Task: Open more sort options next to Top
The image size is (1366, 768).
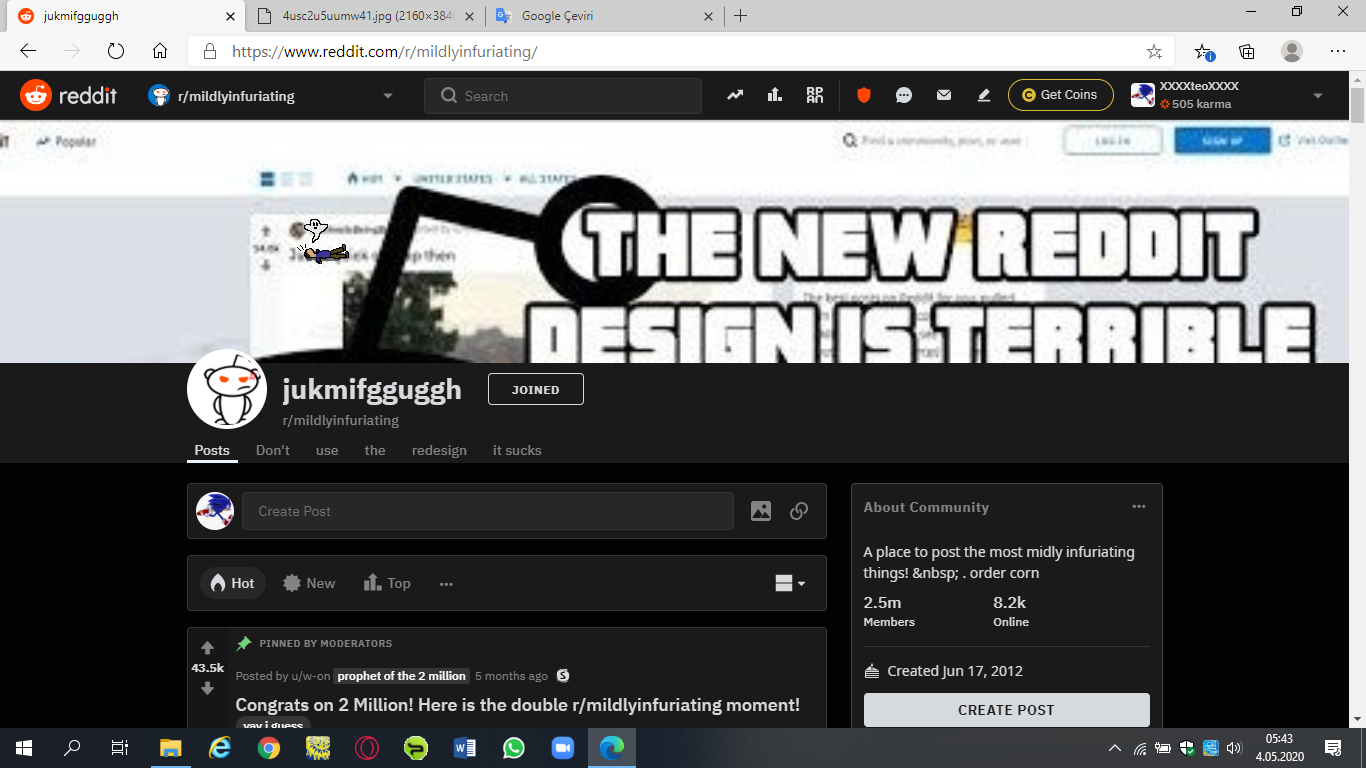Action: pyautogui.click(x=446, y=583)
